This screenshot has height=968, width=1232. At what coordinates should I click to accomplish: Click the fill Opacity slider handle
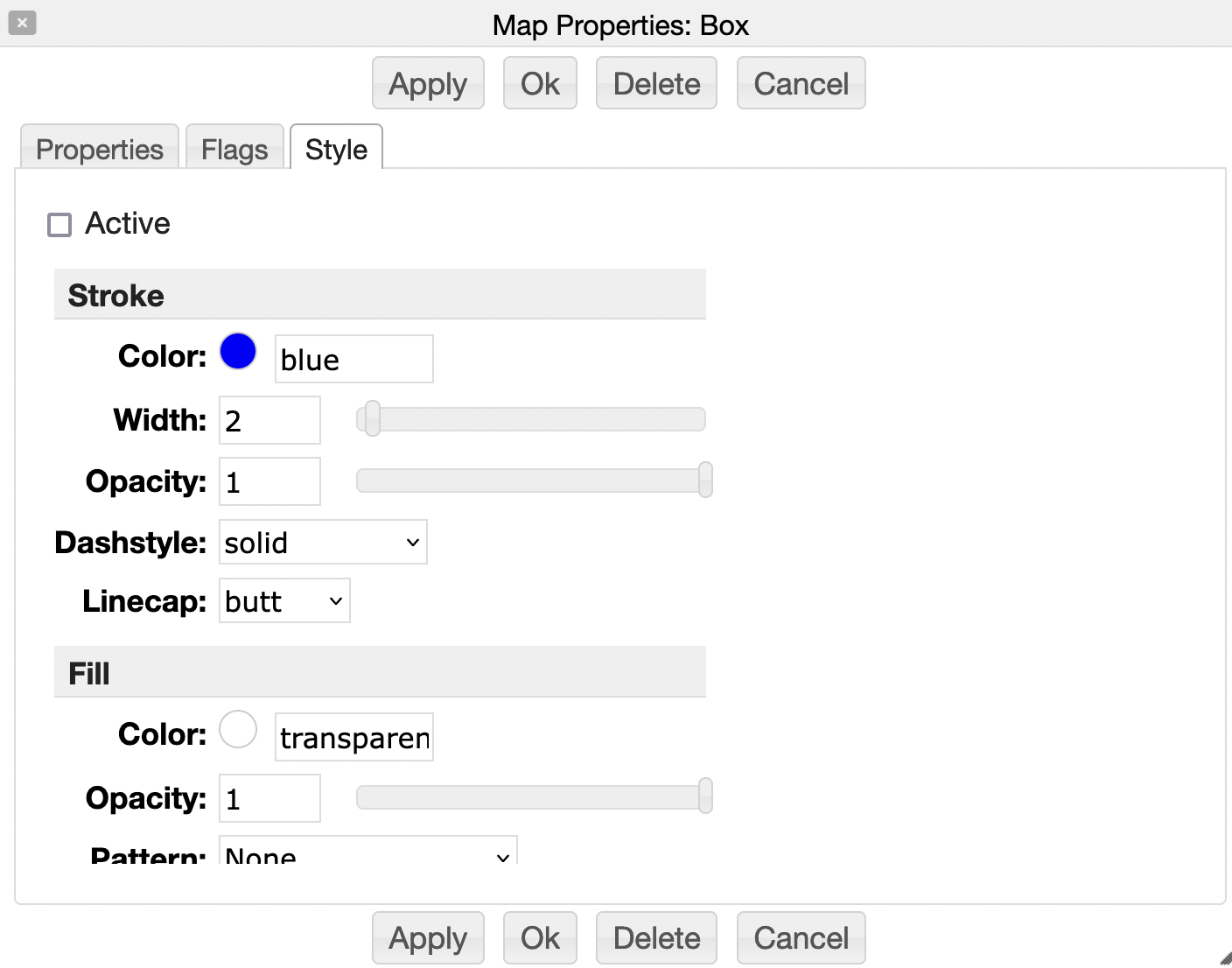pos(705,796)
